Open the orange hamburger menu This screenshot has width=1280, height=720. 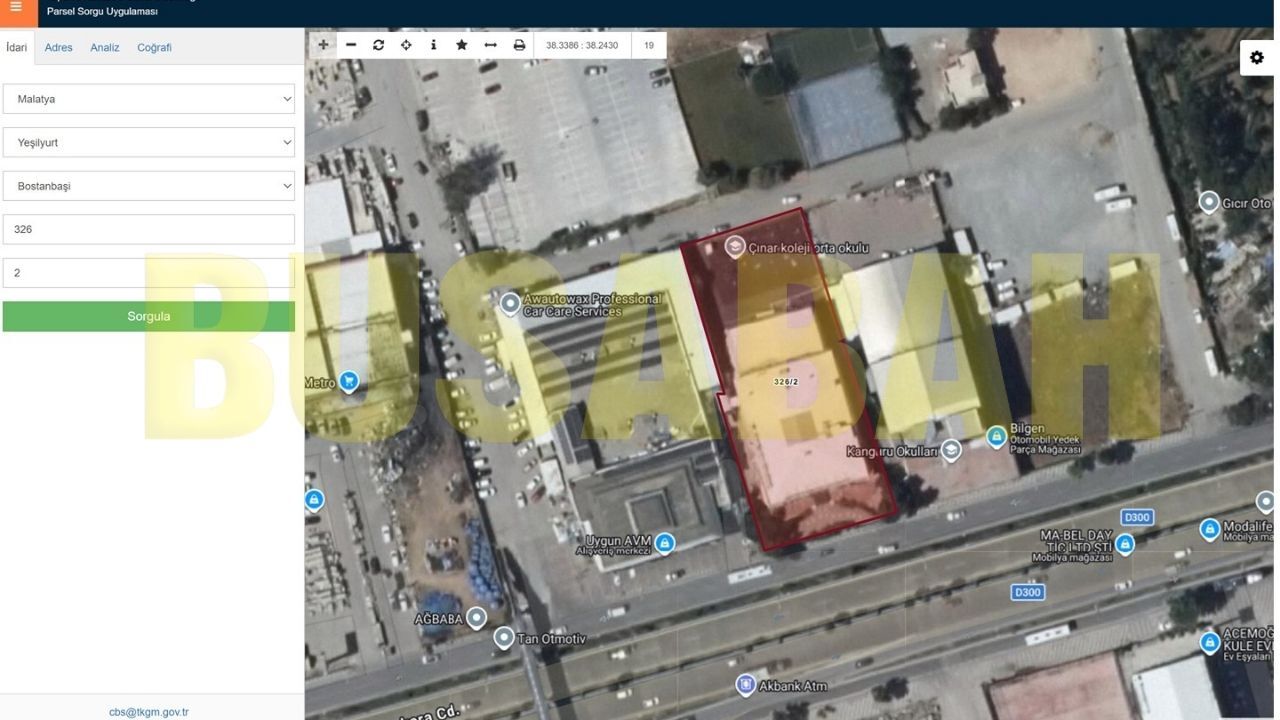point(16,8)
